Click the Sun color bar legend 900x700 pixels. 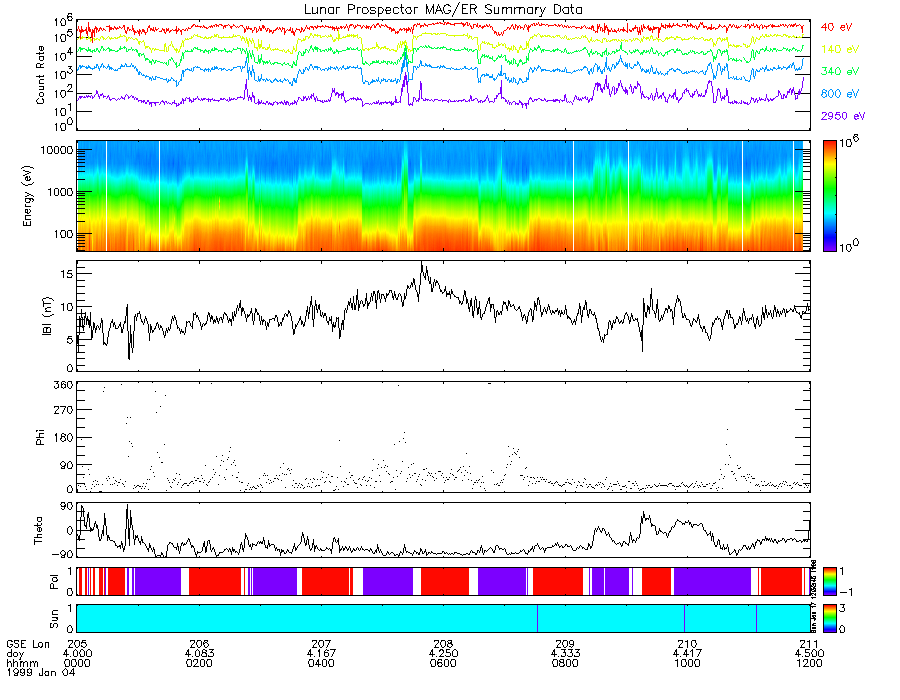click(829, 619)
